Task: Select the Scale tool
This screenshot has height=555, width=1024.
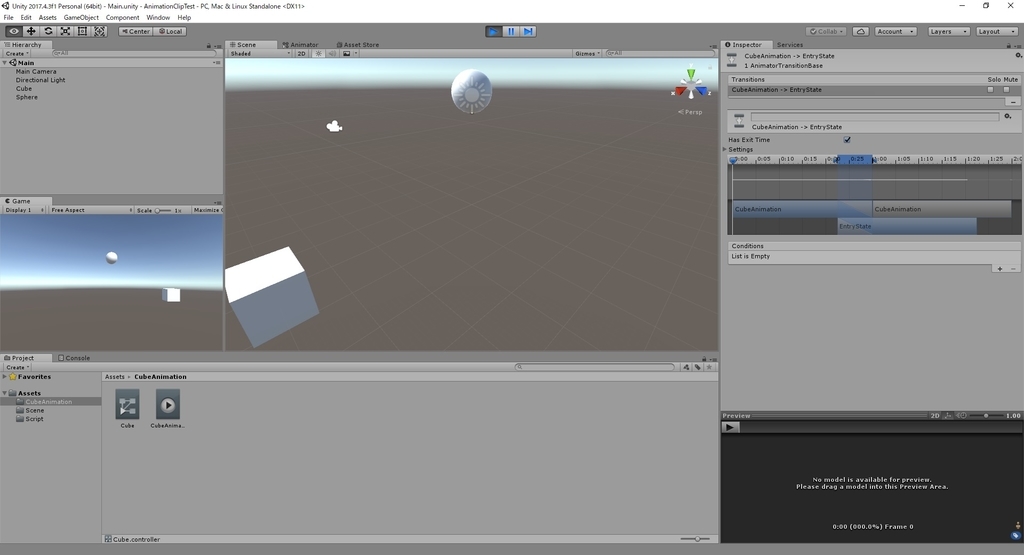Action: pyautogui.click(x=65, y=31)
